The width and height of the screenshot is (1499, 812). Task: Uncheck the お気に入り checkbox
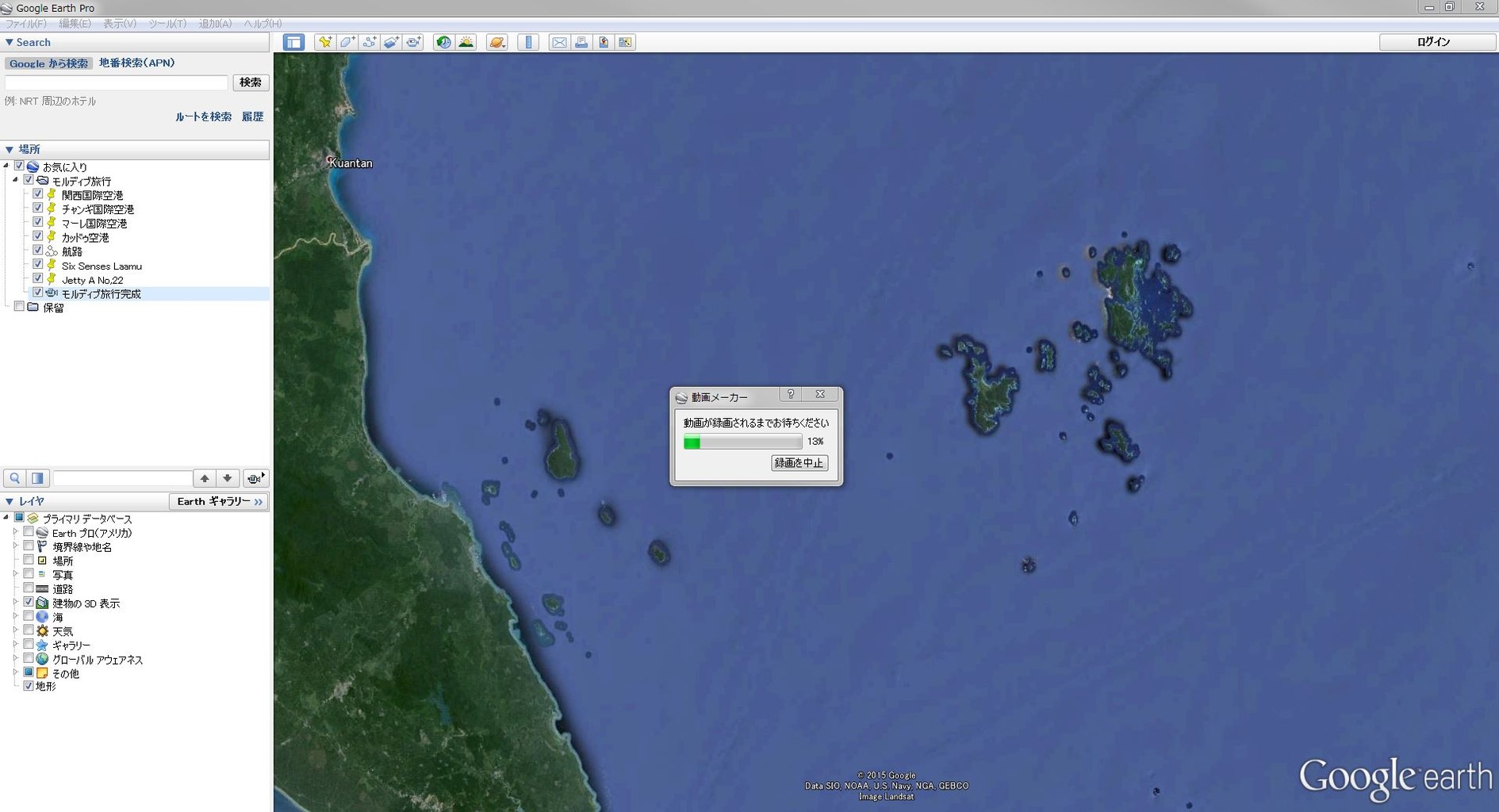point(19,167)
